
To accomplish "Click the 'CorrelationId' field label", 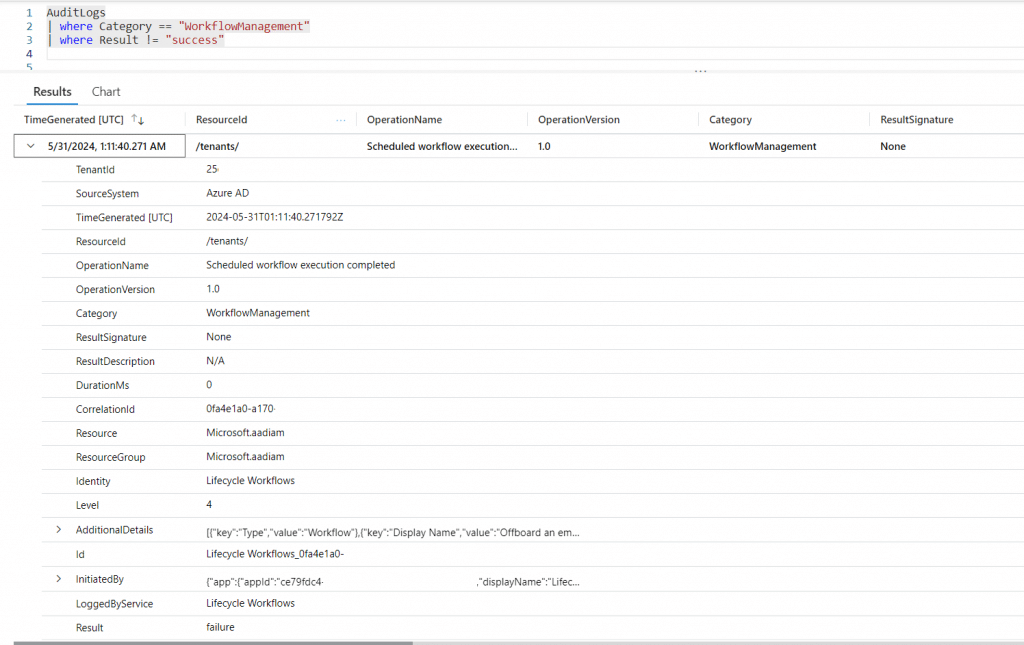I will (x=105, y=409).
